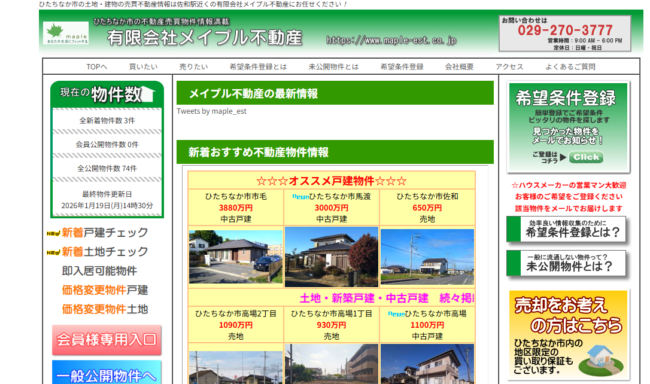Click the maple leaf company logo
The height and width of the screenshot is (384, 650).
[65, 33]
